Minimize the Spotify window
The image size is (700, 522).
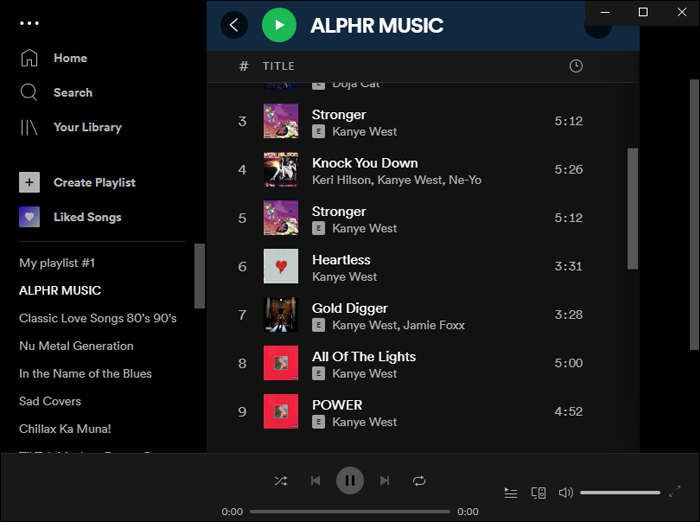coord(605,12)
